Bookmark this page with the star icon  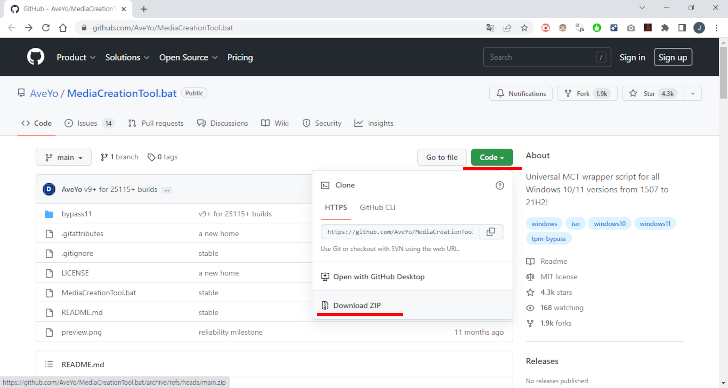click(x=524, y=28)
